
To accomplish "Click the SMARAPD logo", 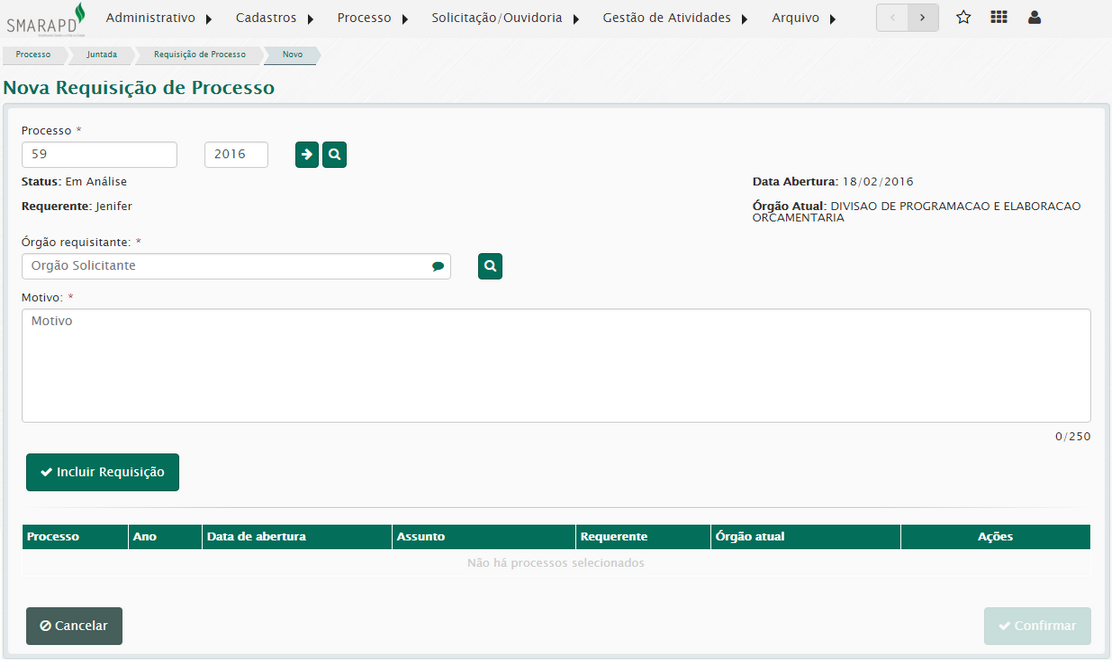I will [x=46, y=19].
